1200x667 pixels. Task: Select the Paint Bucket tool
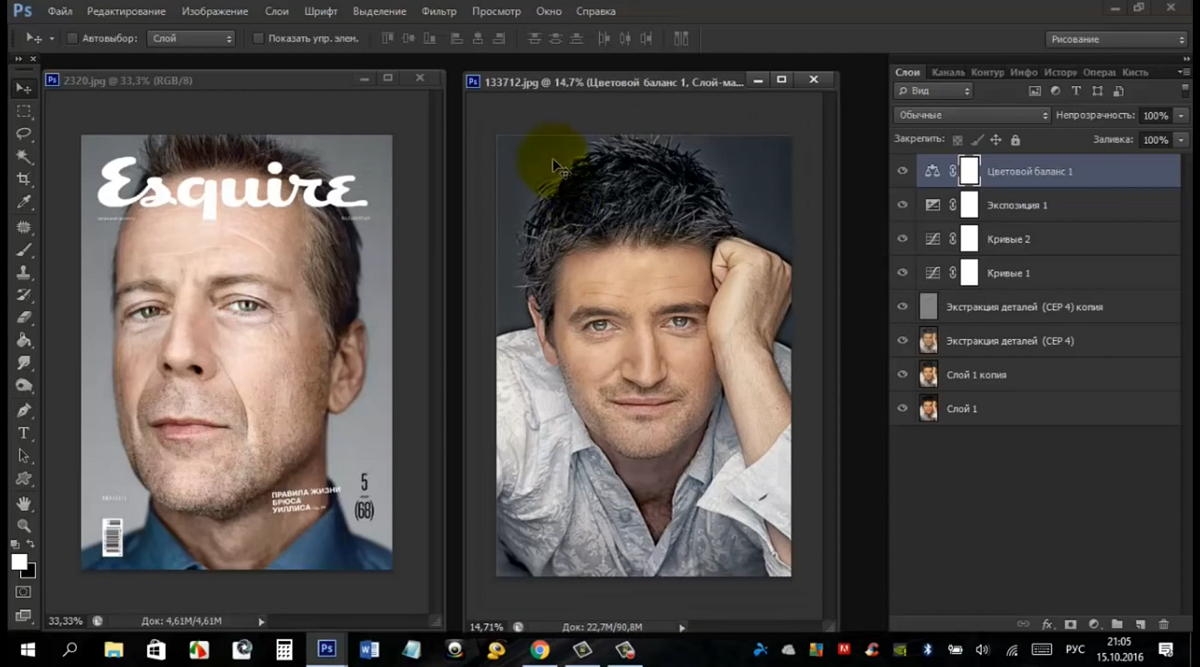24,340
